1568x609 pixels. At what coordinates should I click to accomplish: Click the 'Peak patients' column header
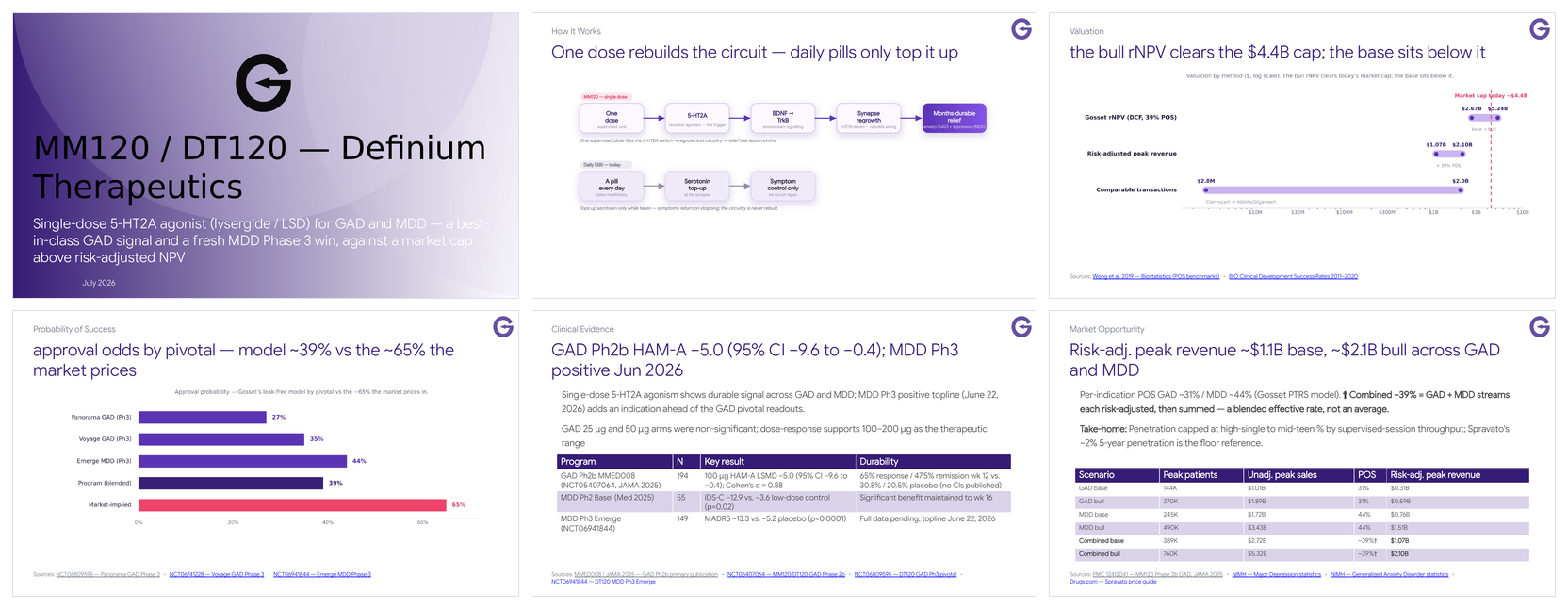[1201, 475]
